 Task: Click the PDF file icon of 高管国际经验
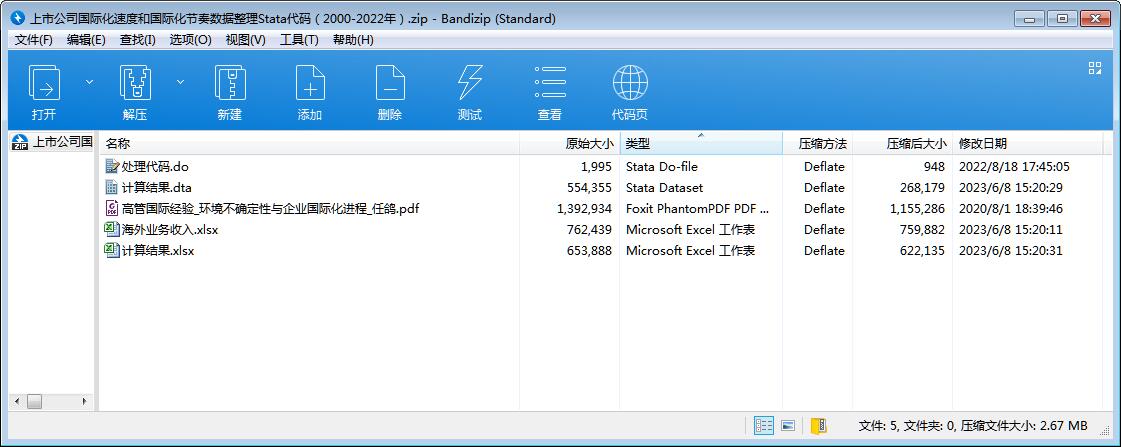(112, 209)
